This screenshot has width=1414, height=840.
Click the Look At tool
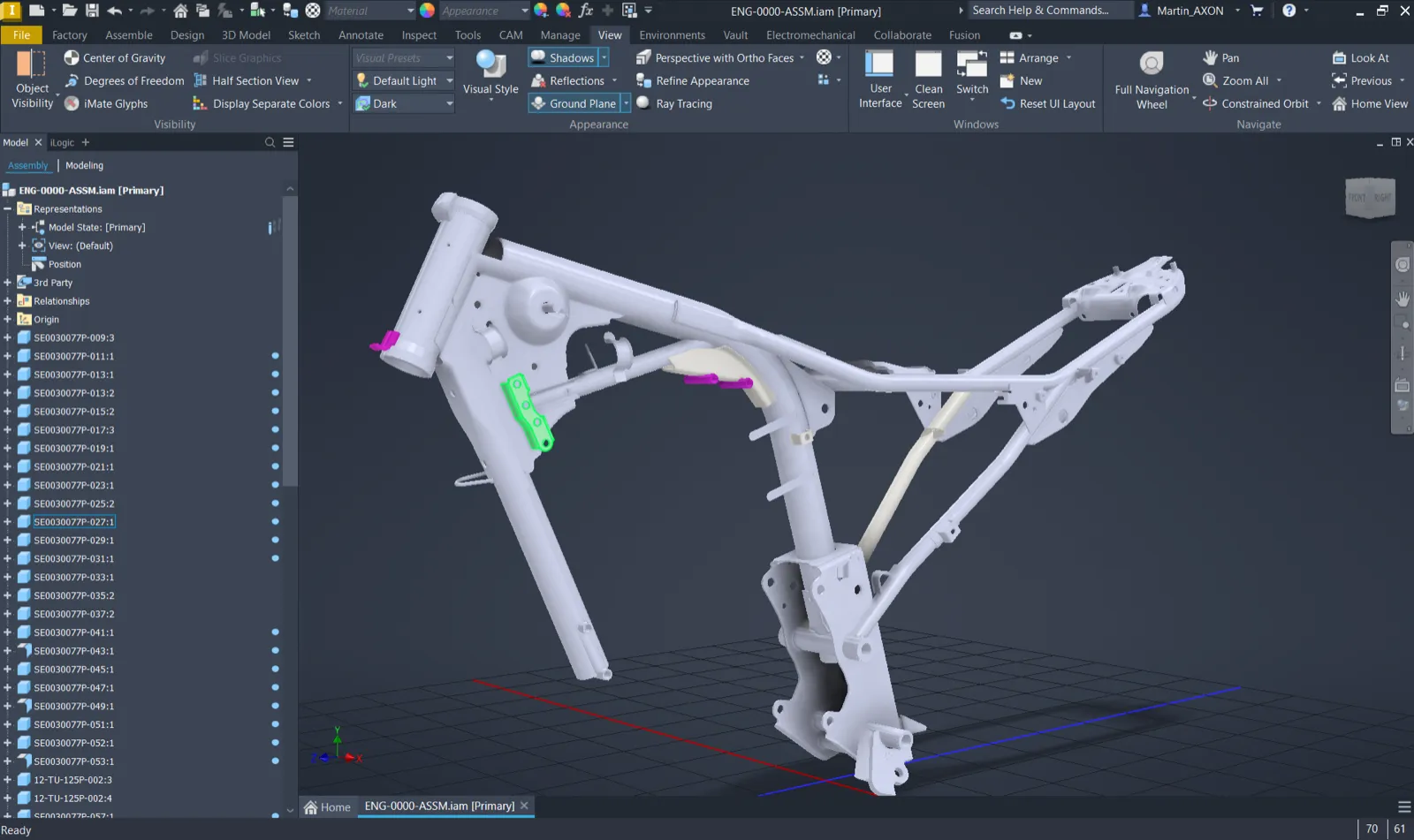pyautogui.click(x=1360, y=57)
